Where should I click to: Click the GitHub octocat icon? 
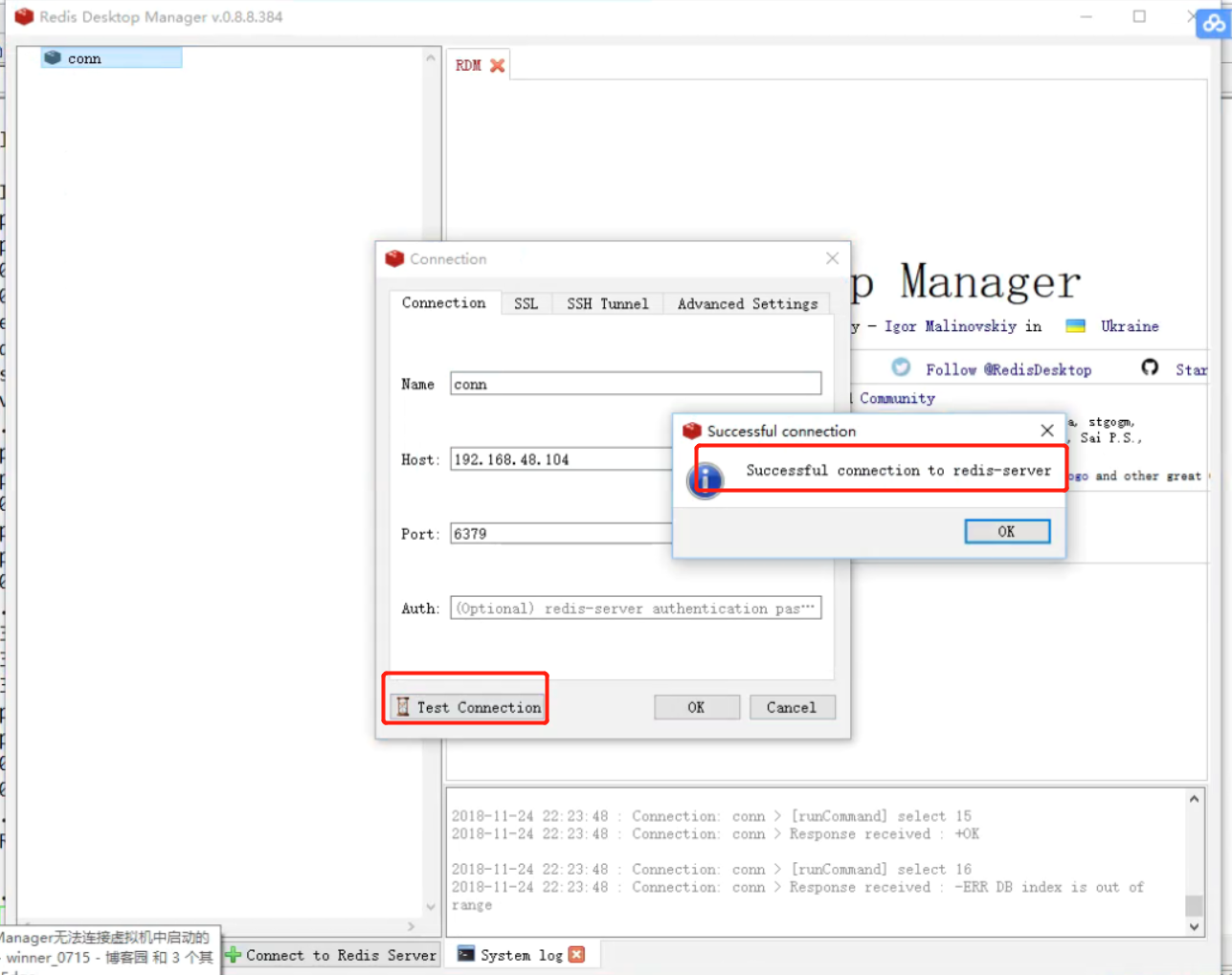(x=1150, y=367)
